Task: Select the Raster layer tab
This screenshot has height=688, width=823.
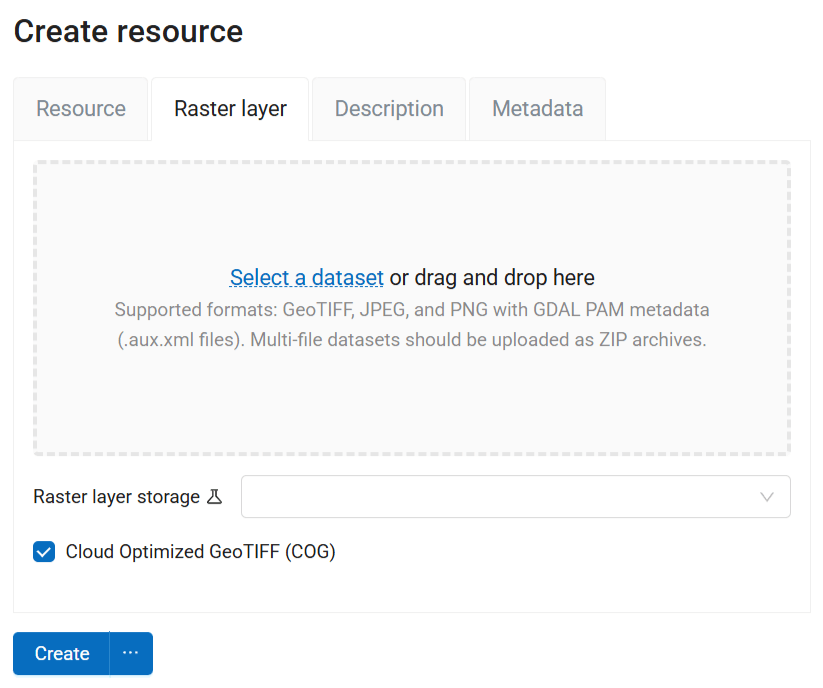Action: click(x=230, y=109)
